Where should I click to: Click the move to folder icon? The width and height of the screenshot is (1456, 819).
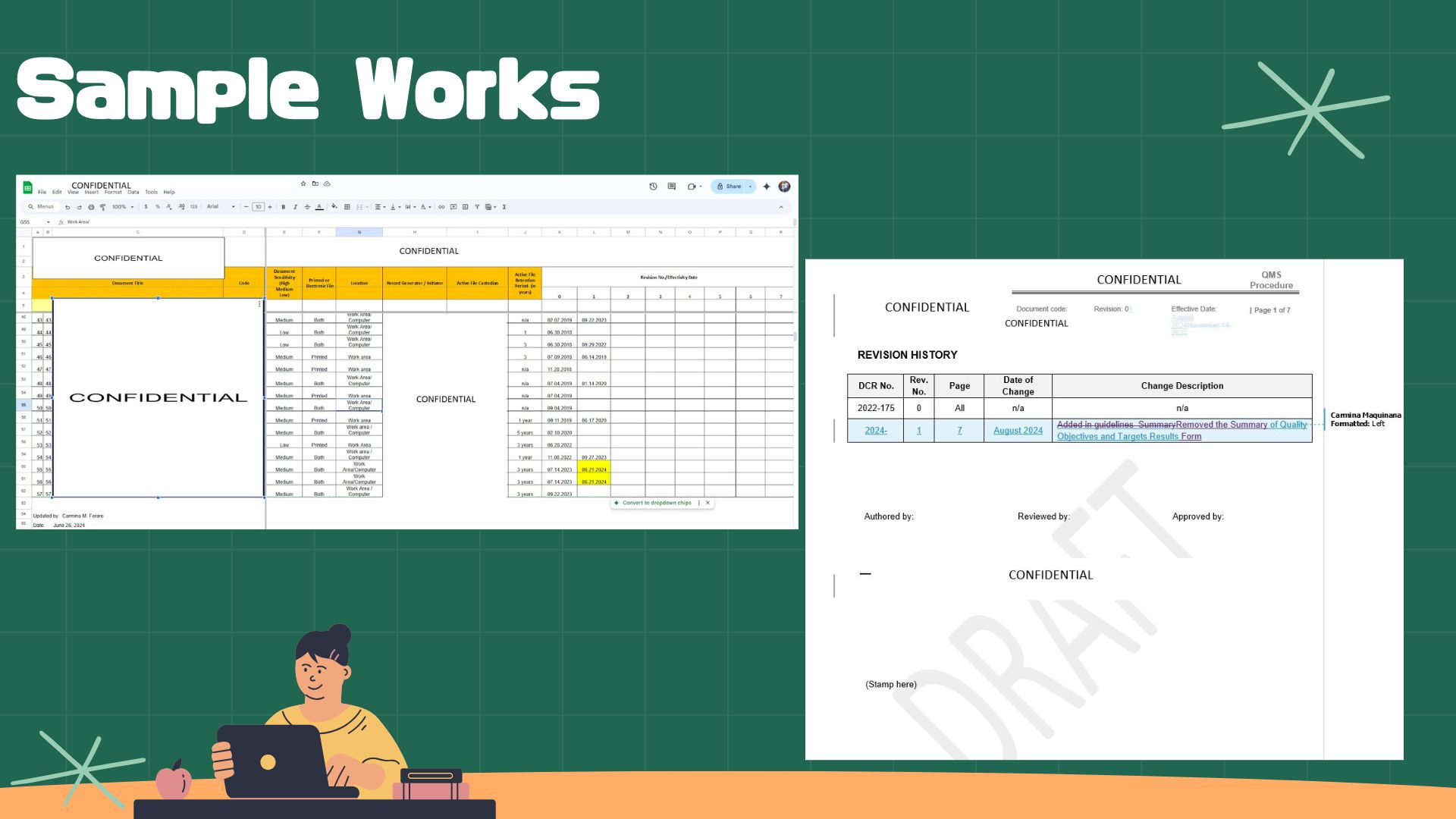tap(315, 184)
